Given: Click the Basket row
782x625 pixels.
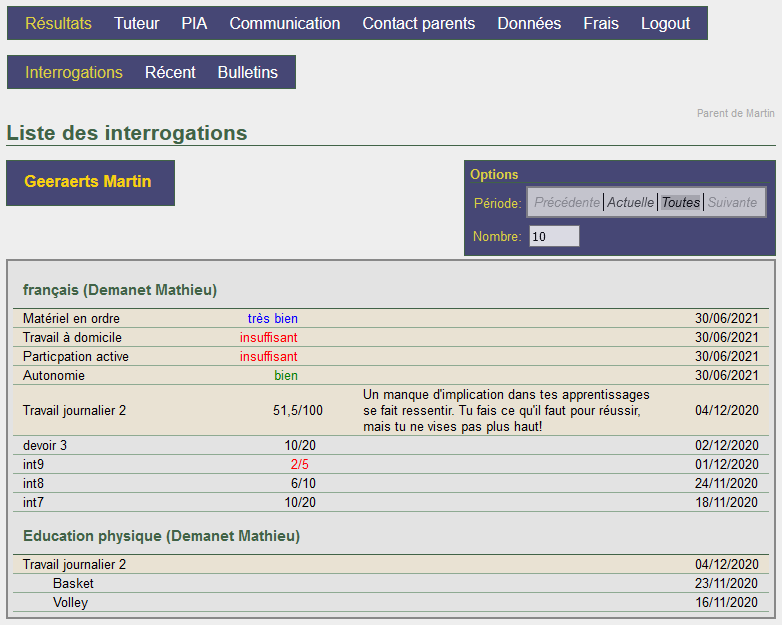Looking at the screenshot, I should 391,583.
